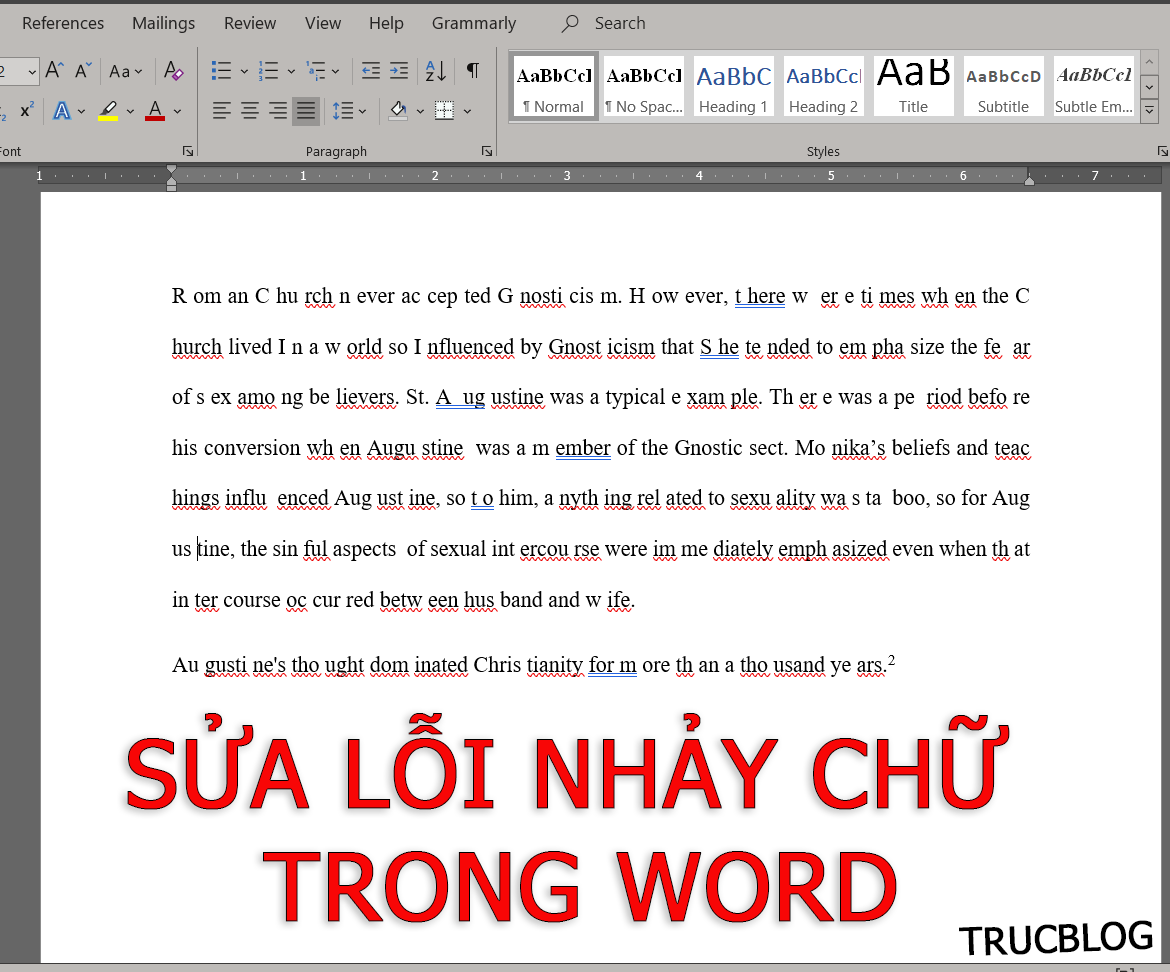The width and height of the screenshot is (1170, 972).
Task: Click the left indent marker on the ruler
Action: 172,178
